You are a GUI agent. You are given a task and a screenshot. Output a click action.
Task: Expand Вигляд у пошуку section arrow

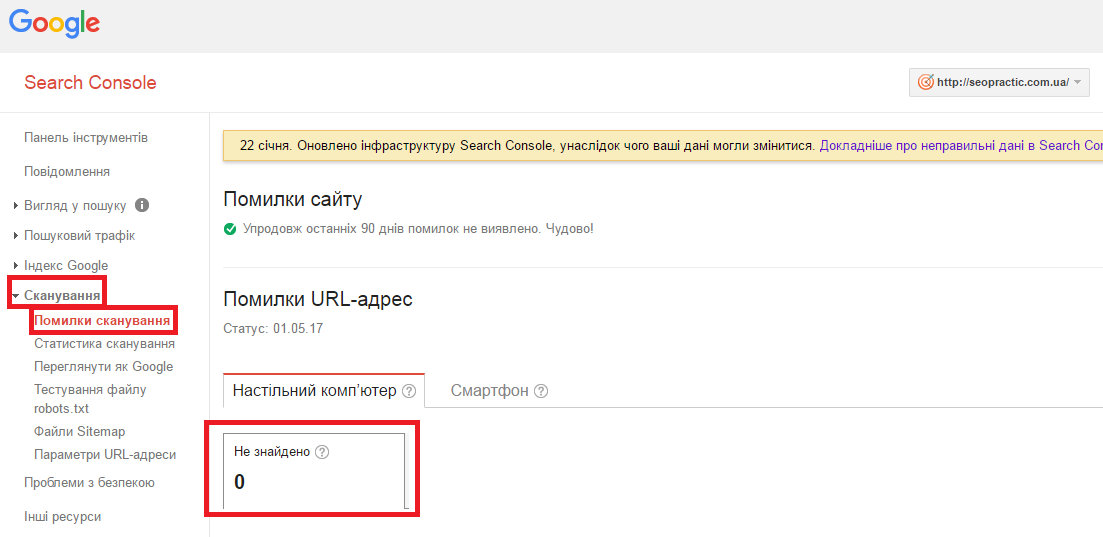(16, 206)
